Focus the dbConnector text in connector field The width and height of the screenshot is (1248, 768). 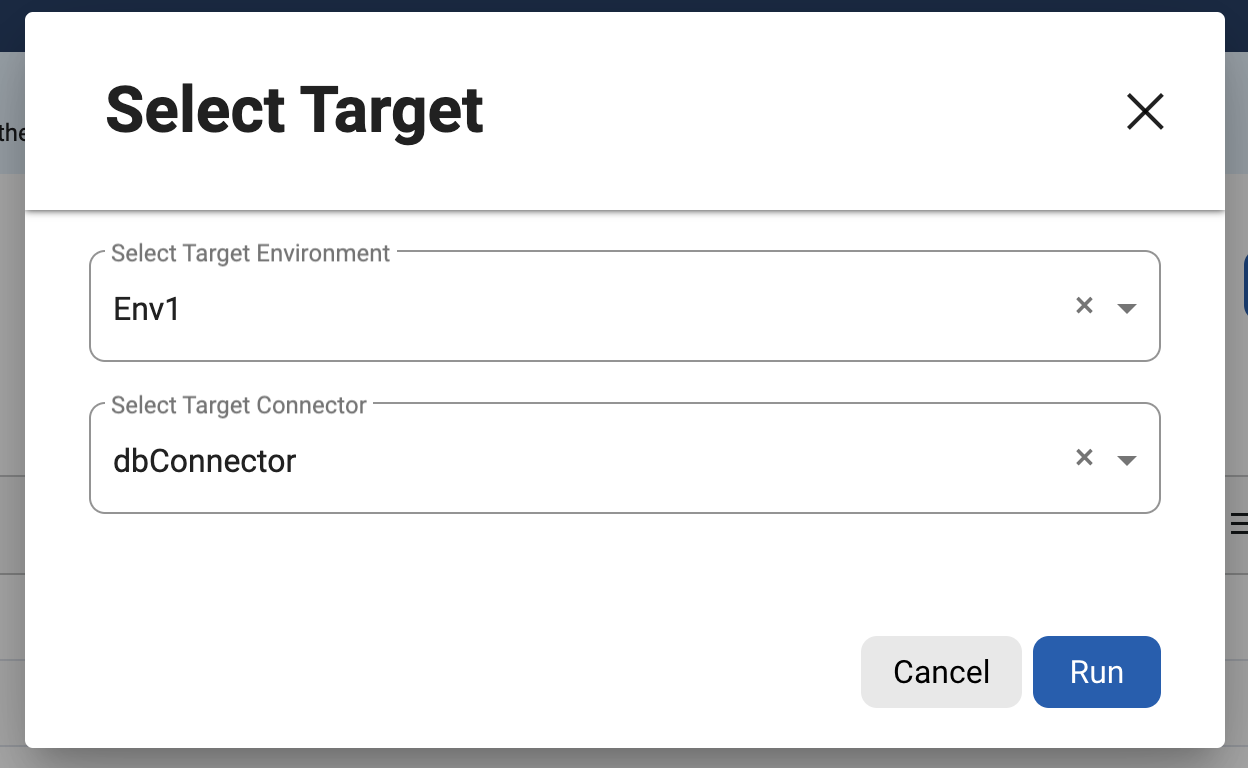point(205,461)
